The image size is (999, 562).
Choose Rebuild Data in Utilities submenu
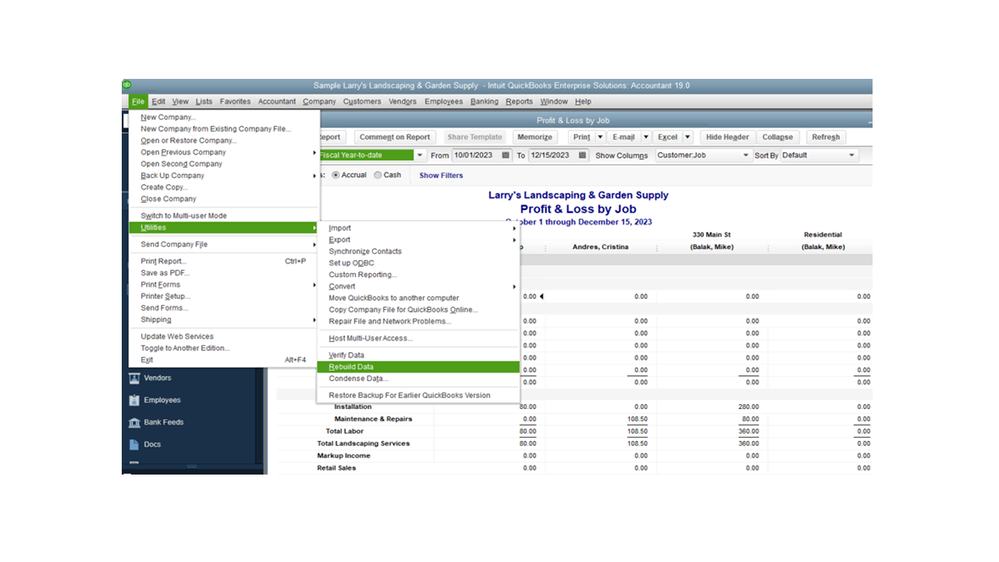point(419,367)
